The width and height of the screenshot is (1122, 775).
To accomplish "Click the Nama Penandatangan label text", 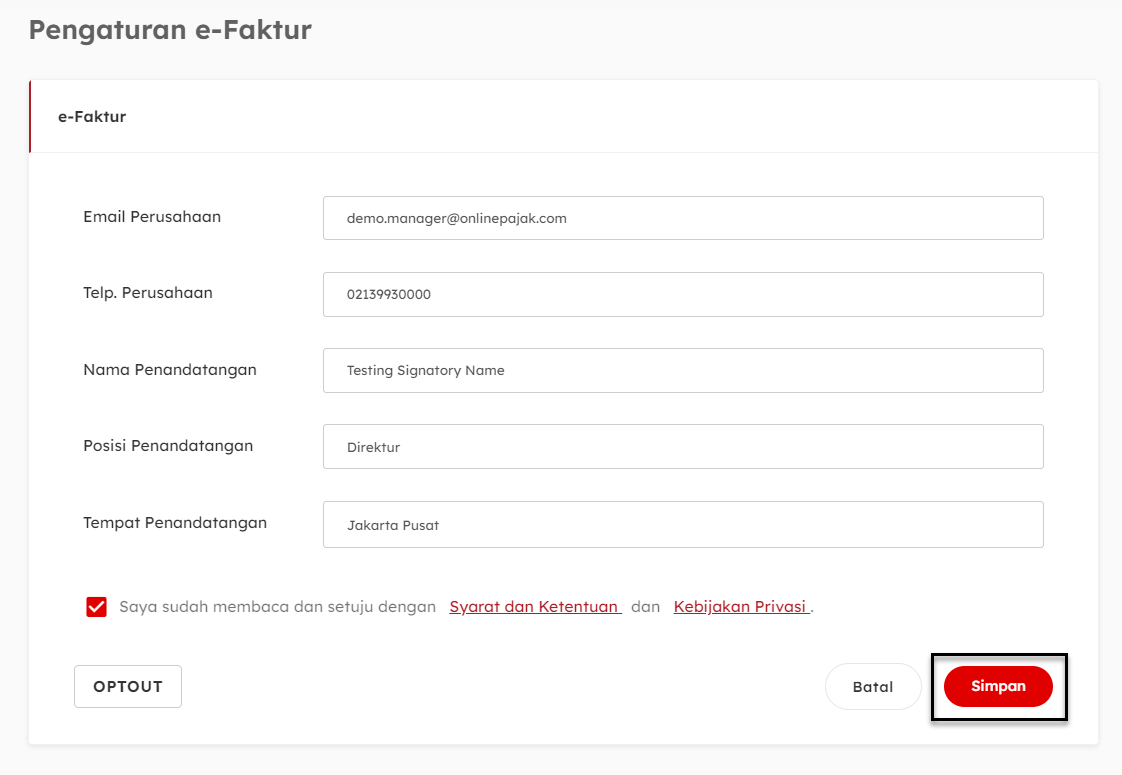I will point(170,370).
